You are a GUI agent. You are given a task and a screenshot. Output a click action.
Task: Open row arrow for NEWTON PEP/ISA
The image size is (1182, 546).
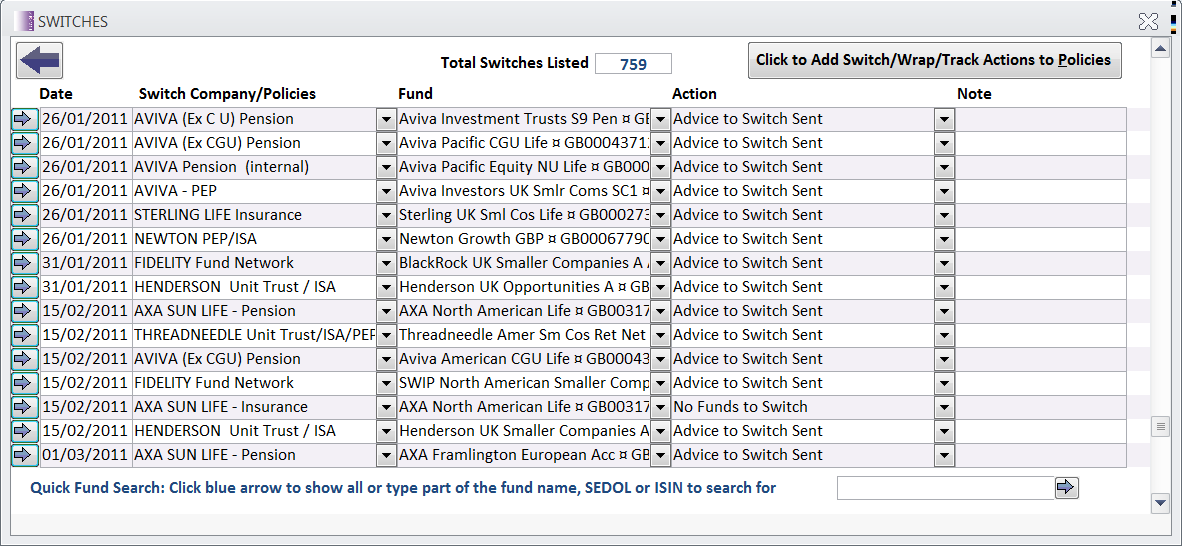tap(25, 240)
